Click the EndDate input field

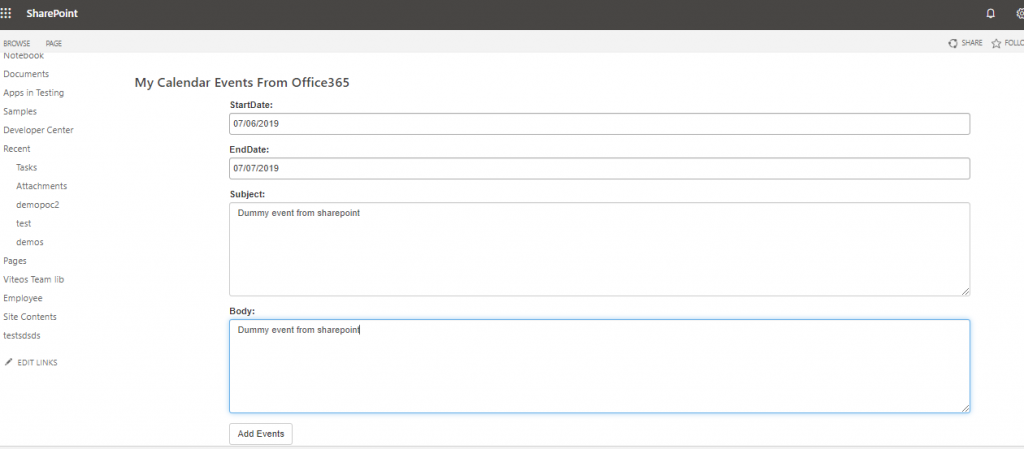600,168
